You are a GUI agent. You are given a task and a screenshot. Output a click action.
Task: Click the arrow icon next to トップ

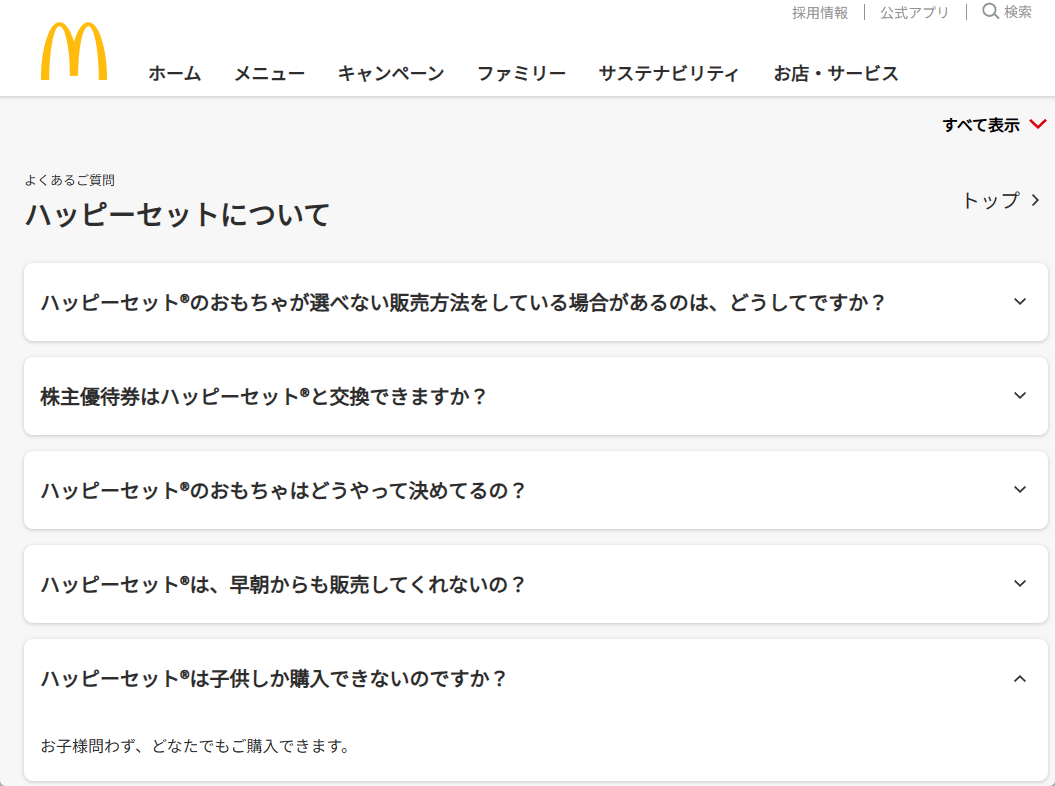click(x=1035, y=201)
